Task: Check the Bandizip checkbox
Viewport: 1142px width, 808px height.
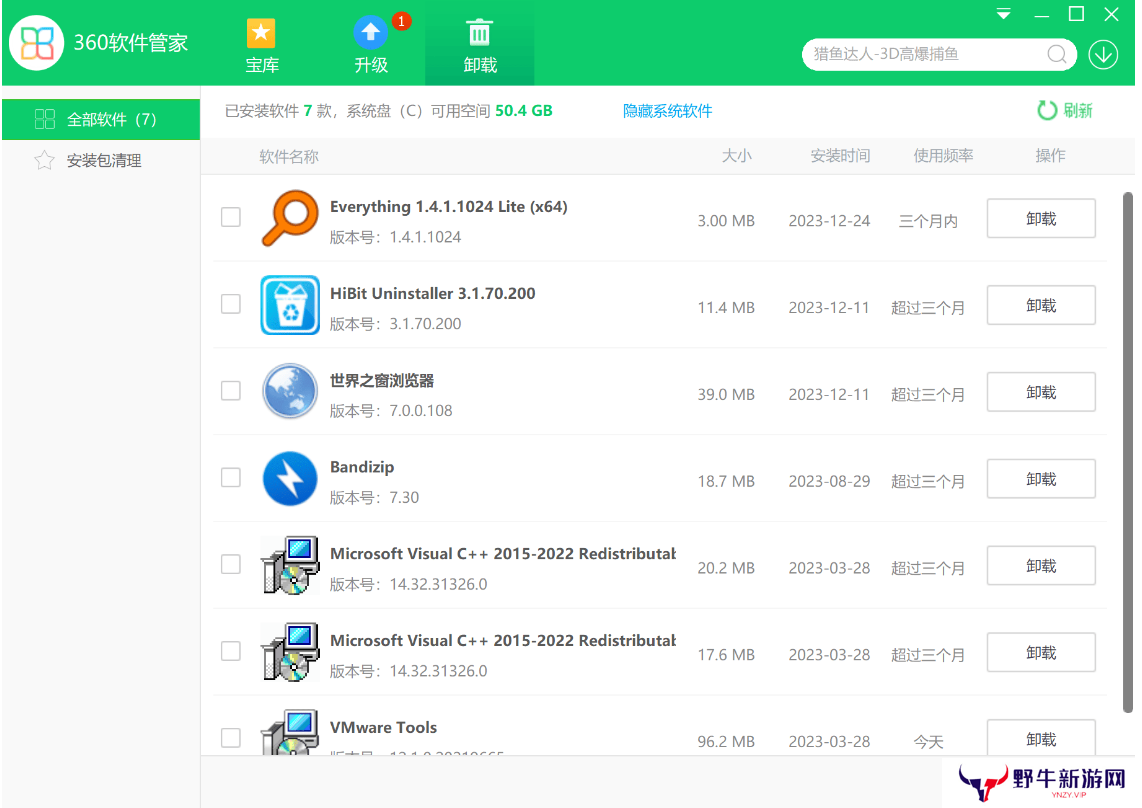Action: click(x=231, y=477)
